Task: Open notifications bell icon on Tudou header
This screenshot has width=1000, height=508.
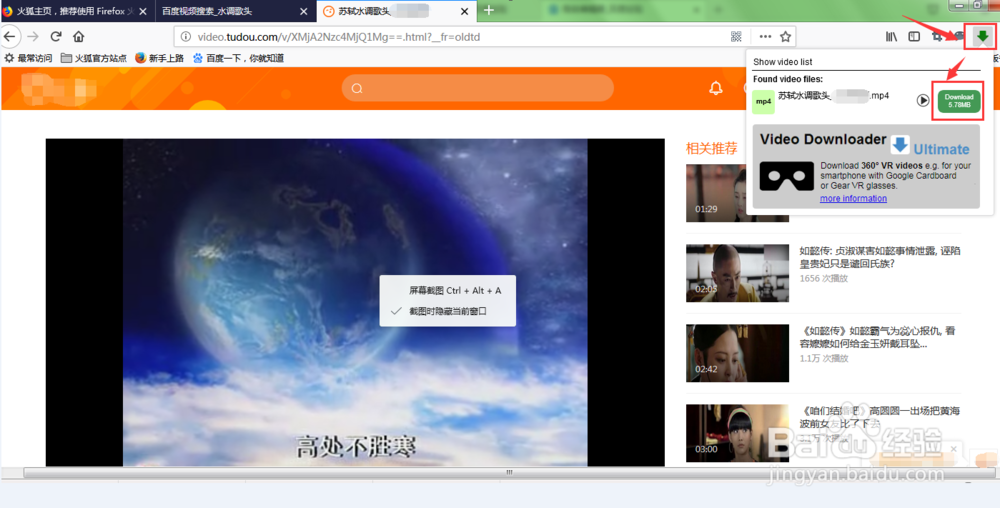Action: pos(716,88)
